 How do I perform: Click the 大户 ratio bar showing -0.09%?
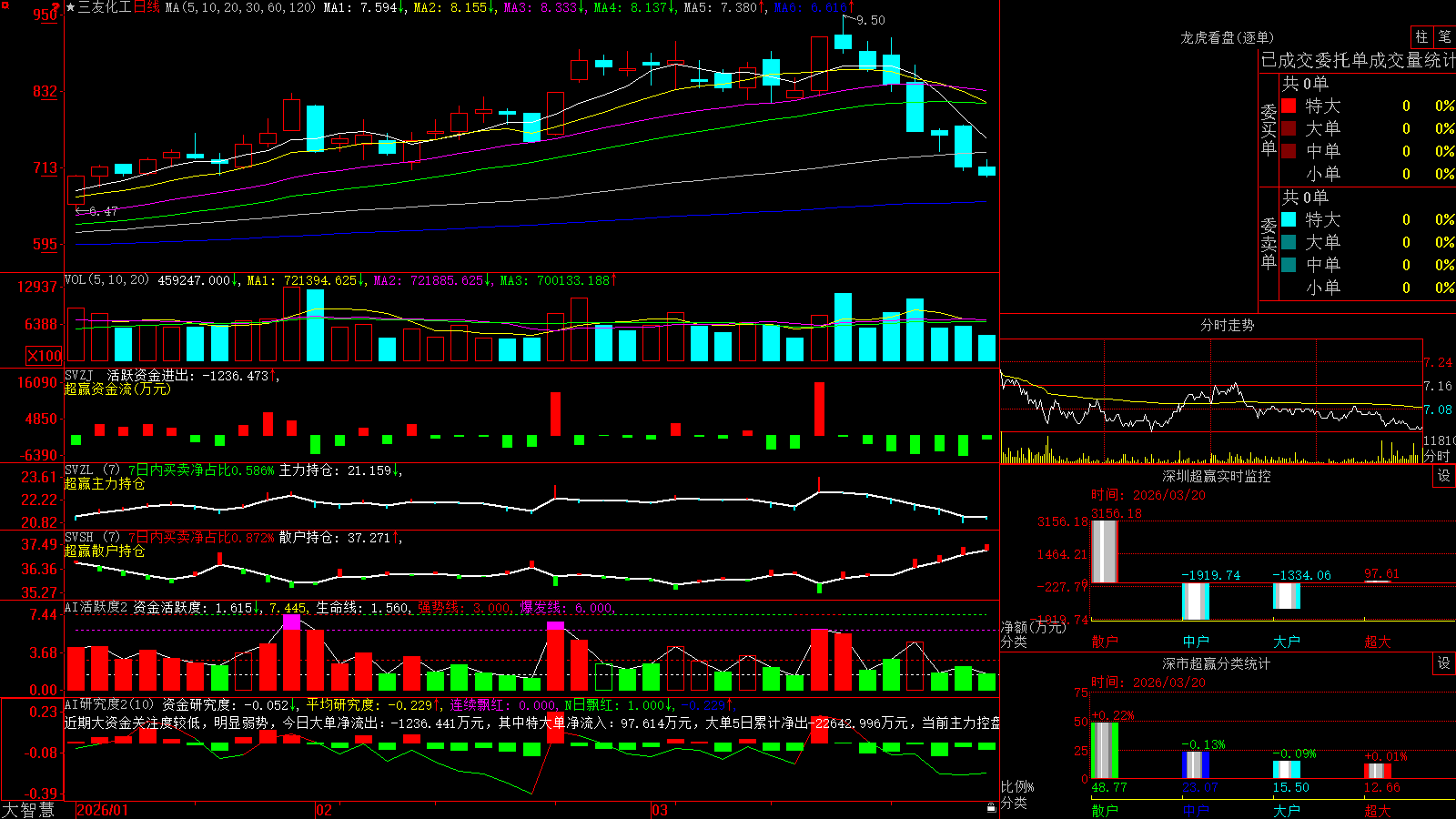[x=1287, y=770]
